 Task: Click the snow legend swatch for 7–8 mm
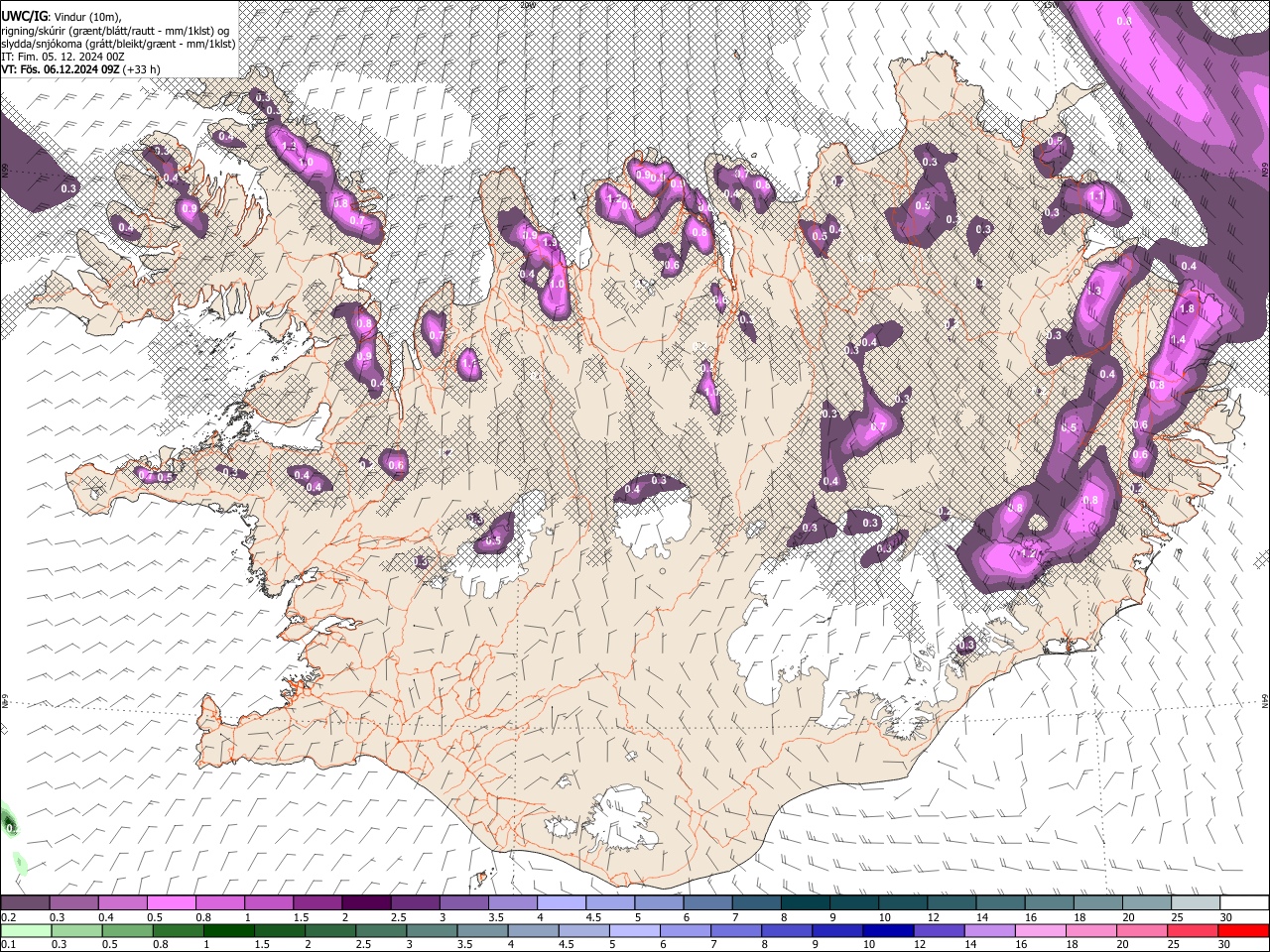click(x=756, y=903)
